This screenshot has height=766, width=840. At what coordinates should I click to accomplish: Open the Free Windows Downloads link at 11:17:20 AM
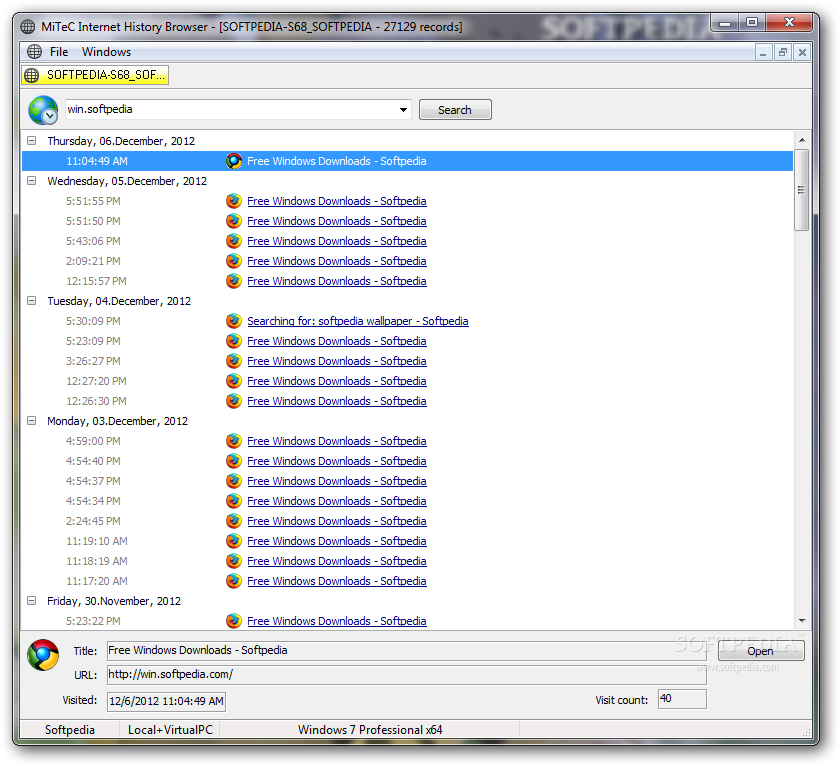pyautogui.click(x=336, y=581)
